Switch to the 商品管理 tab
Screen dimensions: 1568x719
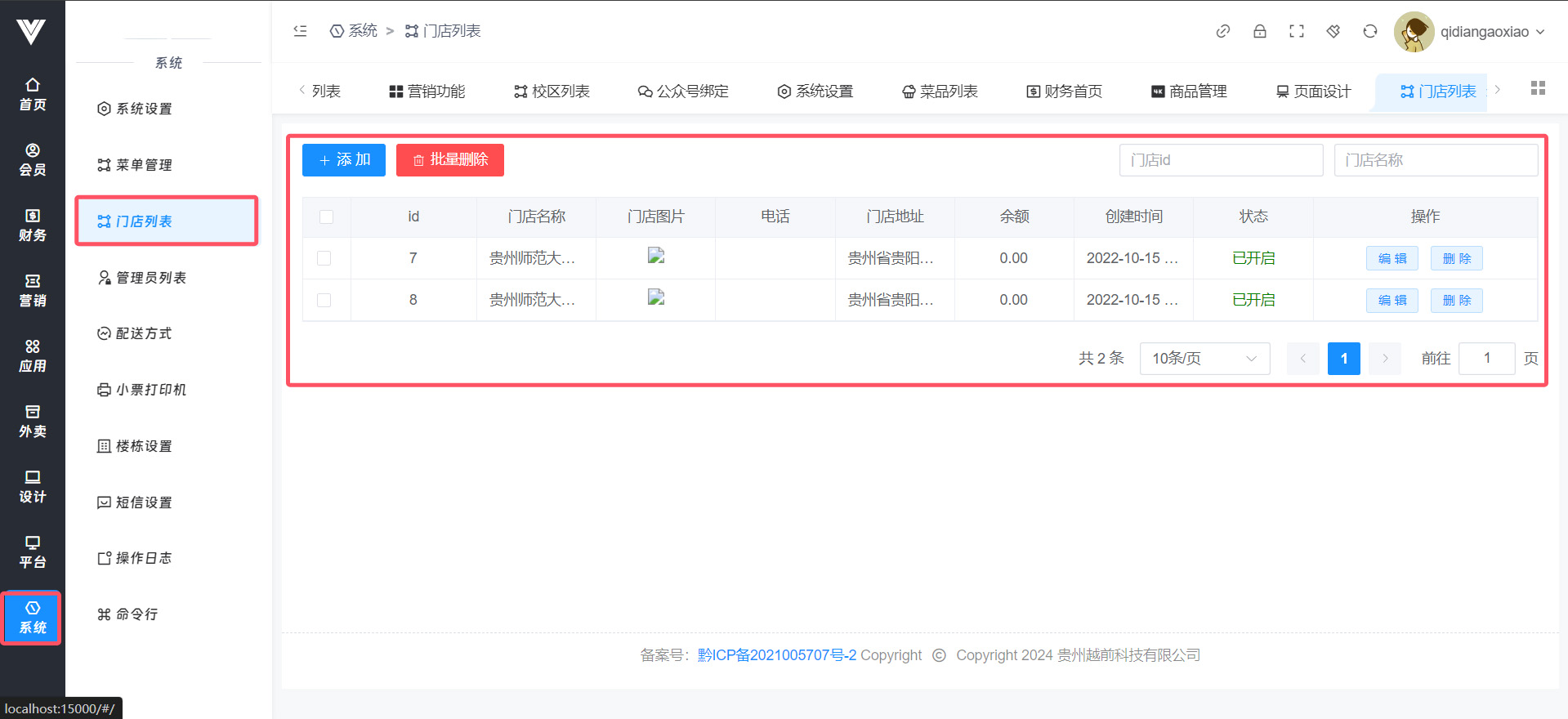pos(1189,92)
